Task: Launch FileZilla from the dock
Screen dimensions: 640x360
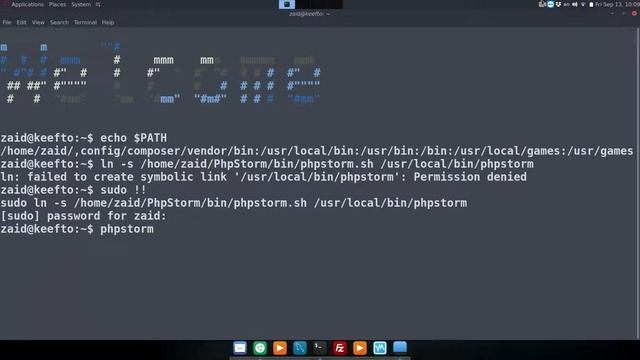Action: [340, 348]
